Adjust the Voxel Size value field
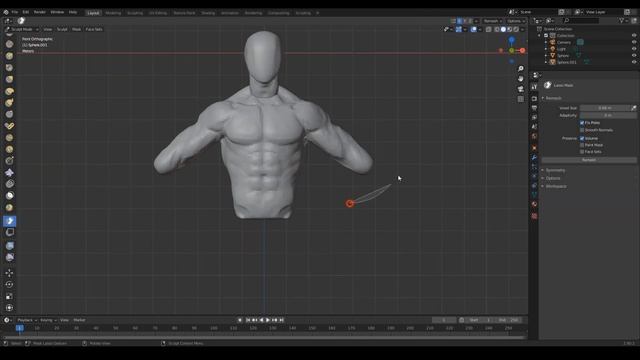Viewport: 640px width, 360px height. (x=605, y=108)
